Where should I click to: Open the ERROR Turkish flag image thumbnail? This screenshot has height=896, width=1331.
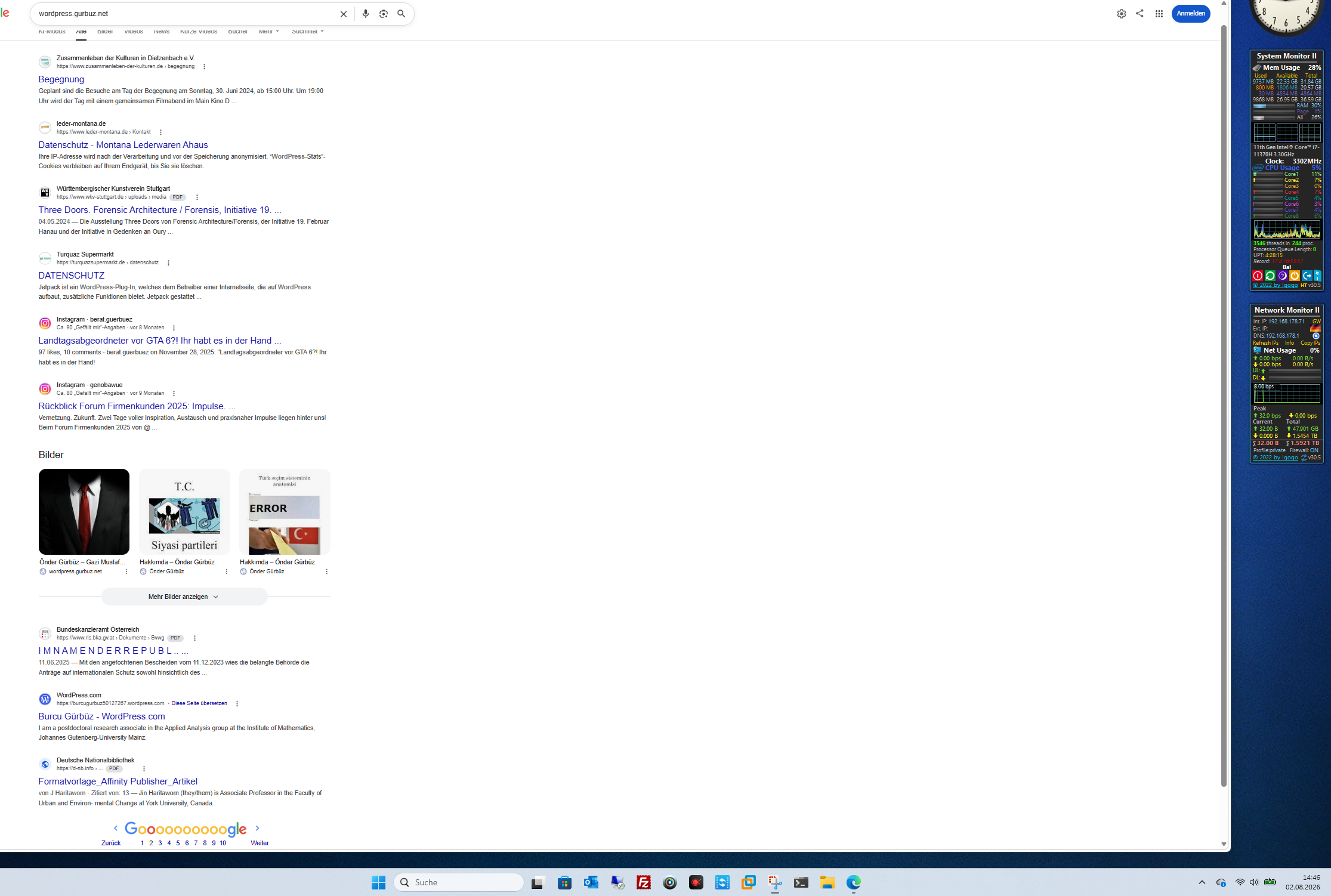pos(285,512)
